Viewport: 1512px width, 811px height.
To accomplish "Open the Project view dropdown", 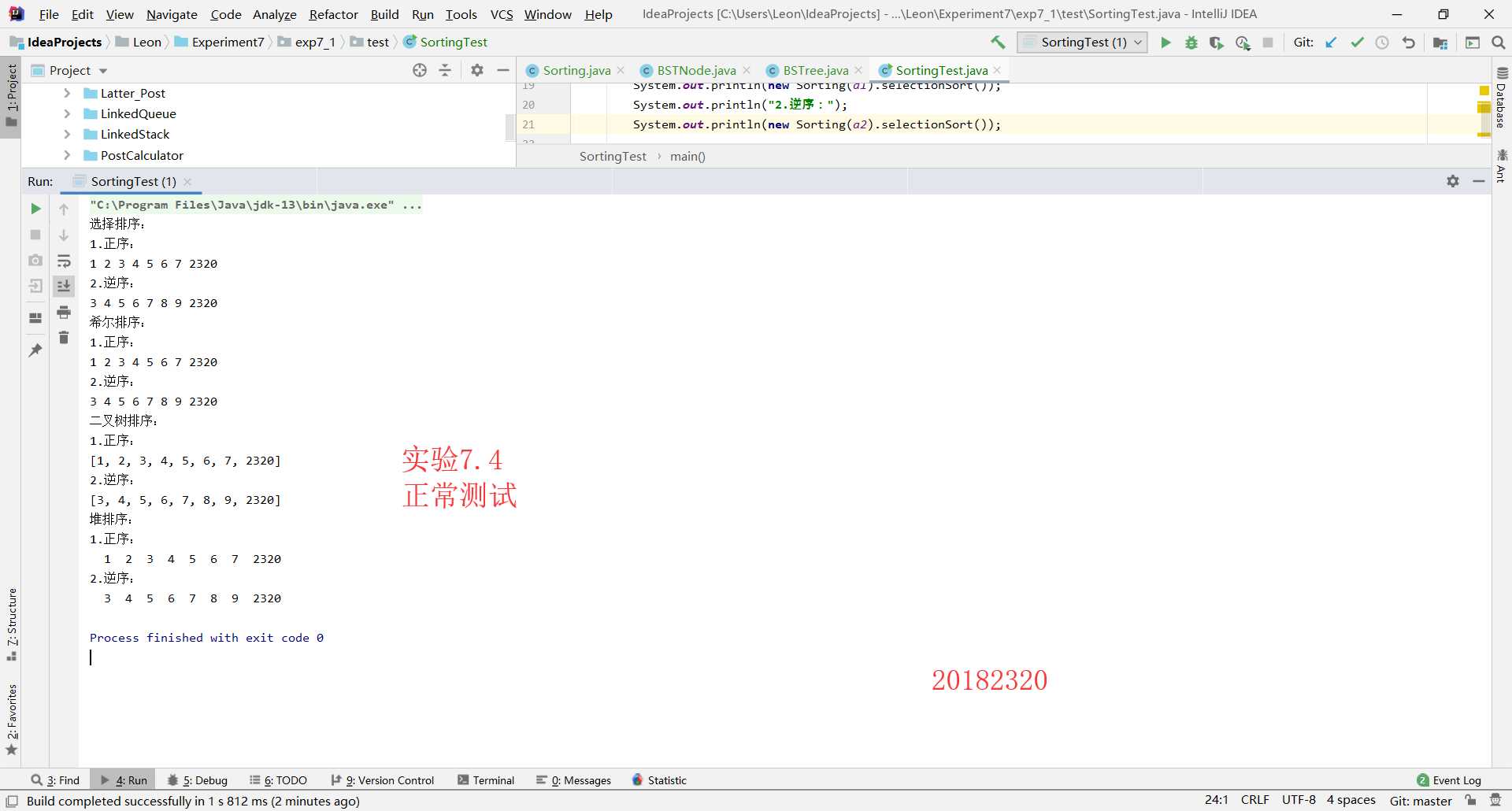I will [78, 70].
